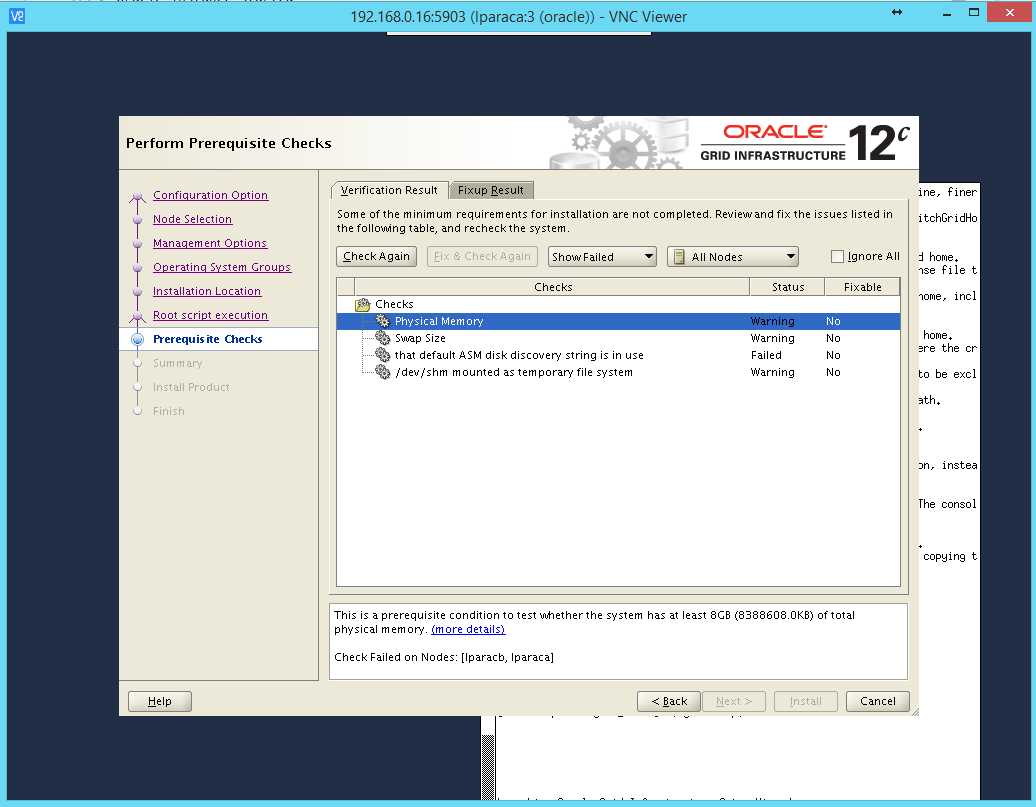Screen dimensions: 1036x807
Task: Click the Status column header
Action: tap(788, 287)
